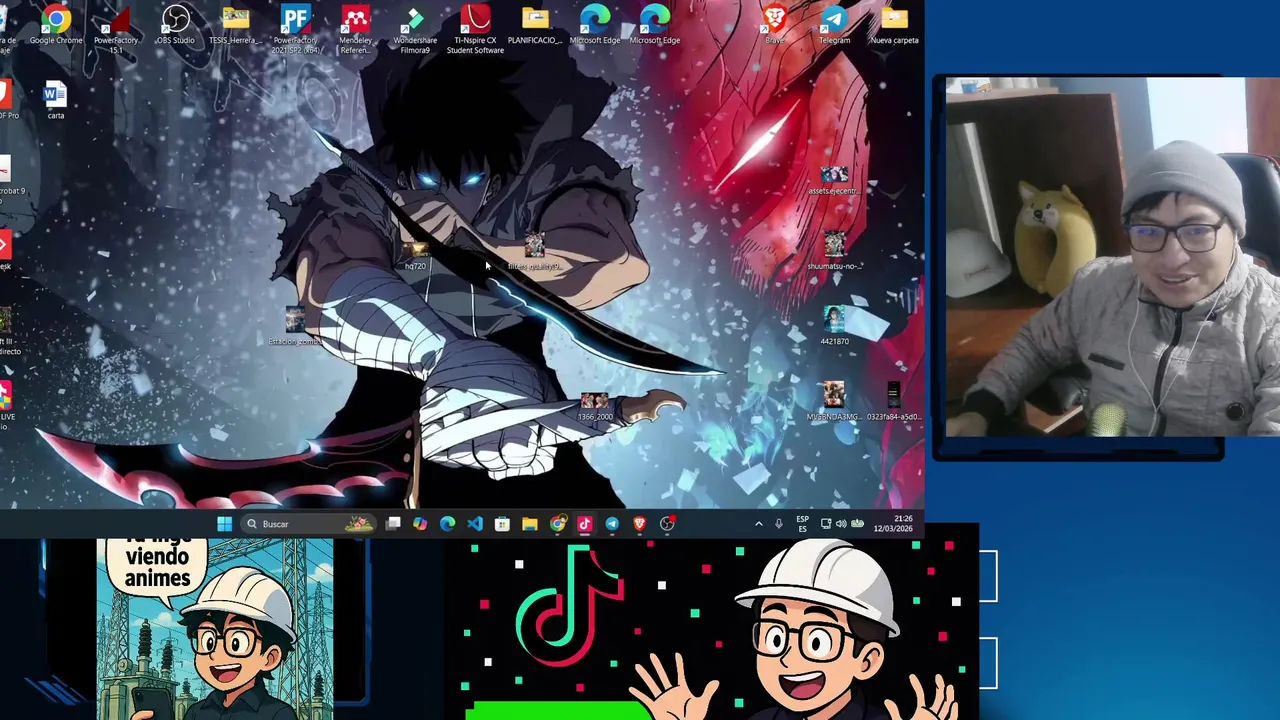
Task: Select the carta Word document
Action: tap(56, 100)
